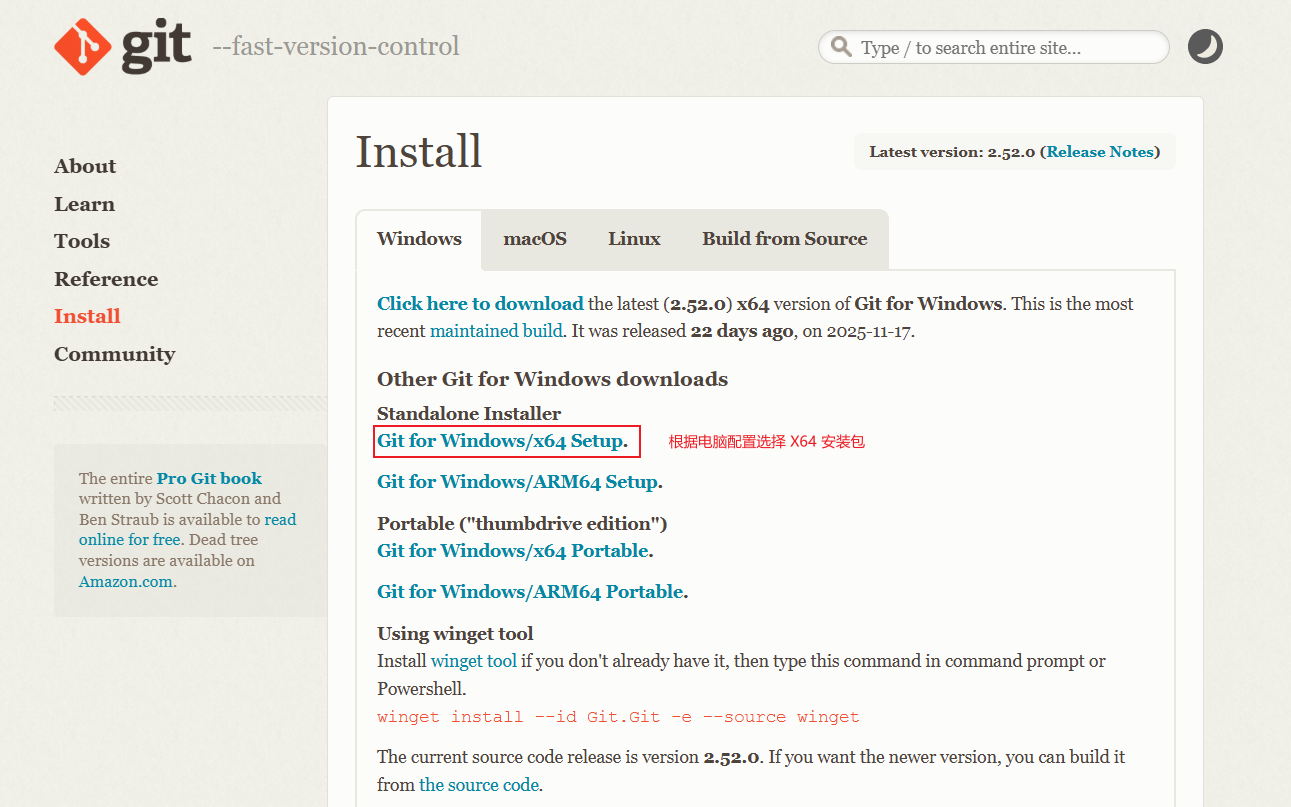
Task: Switch to the Build from Source tab
Action: tap(785, 239)
